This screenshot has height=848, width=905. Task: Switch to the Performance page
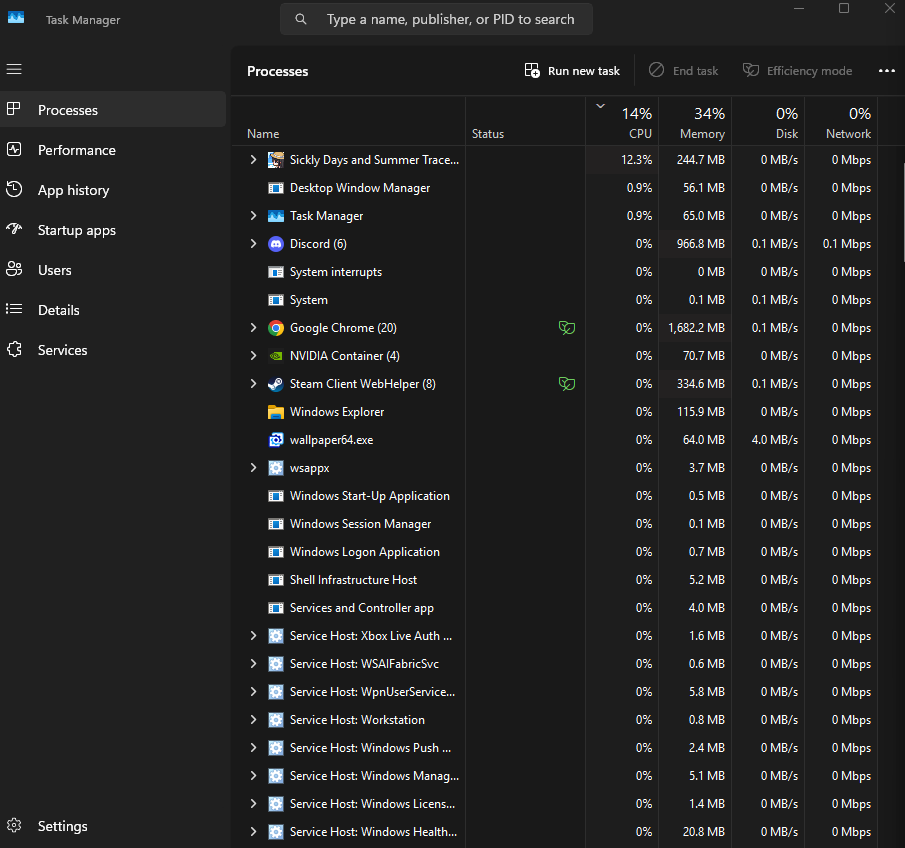coord(113,150)
